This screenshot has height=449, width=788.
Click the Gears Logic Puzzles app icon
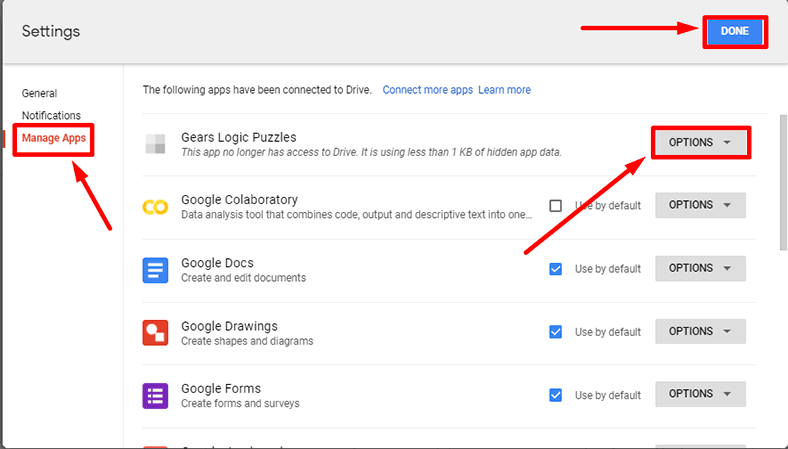[x=155, y=144]
